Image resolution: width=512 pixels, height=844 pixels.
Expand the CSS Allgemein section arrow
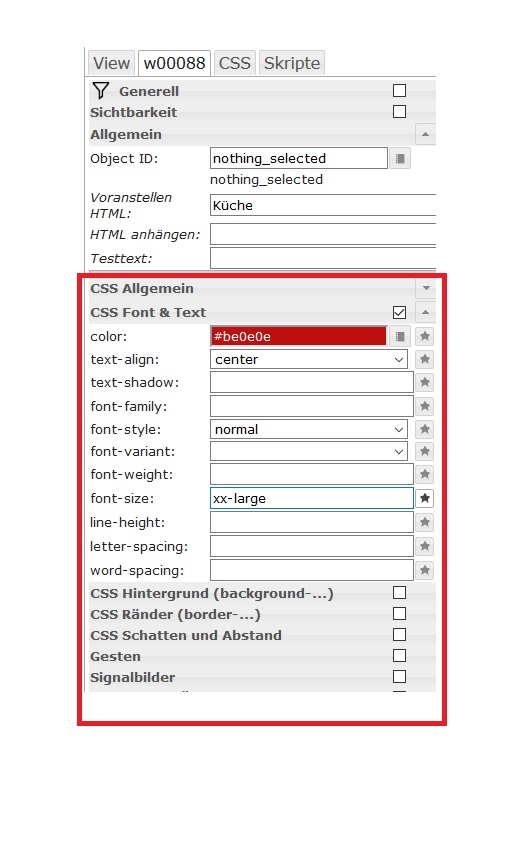coord(426,289)
